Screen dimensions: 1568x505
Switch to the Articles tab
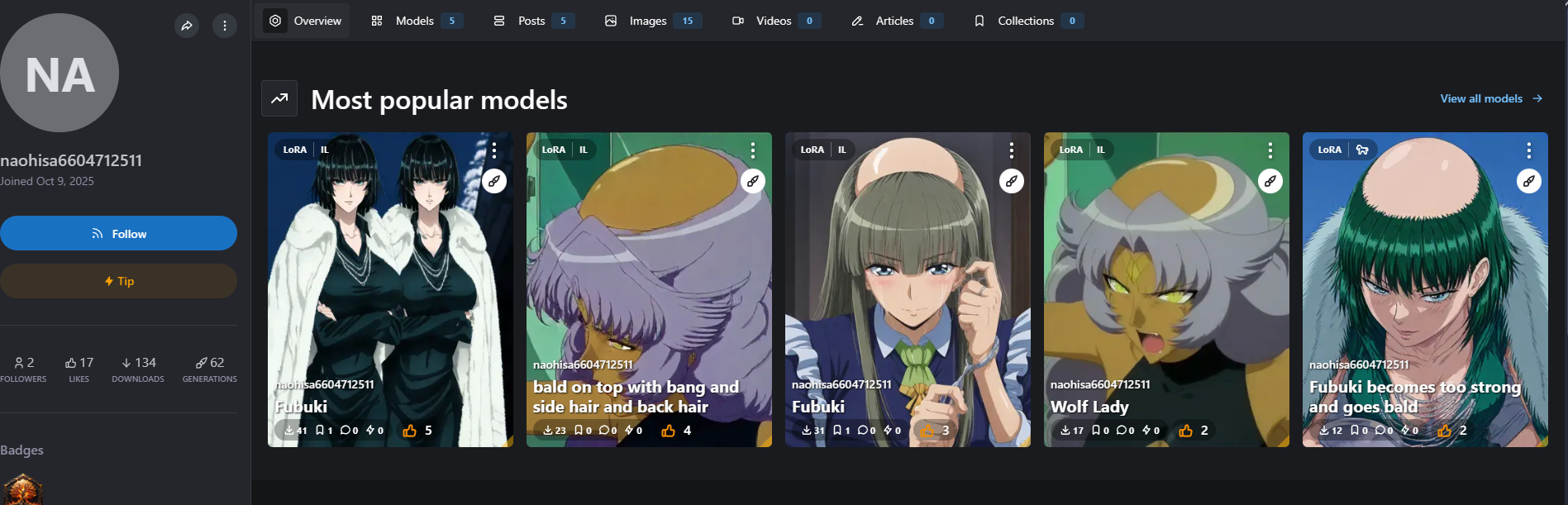[x=896, y=21]
